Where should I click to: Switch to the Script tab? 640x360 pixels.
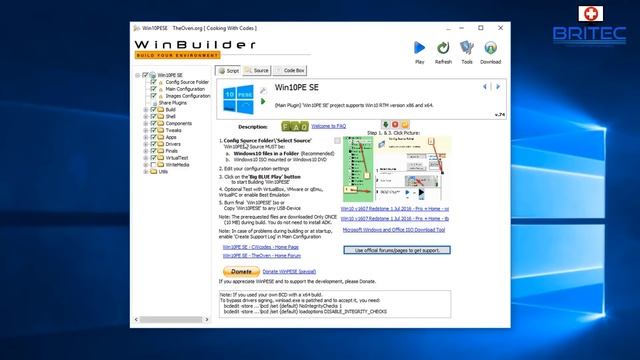[x=228, y=71]
